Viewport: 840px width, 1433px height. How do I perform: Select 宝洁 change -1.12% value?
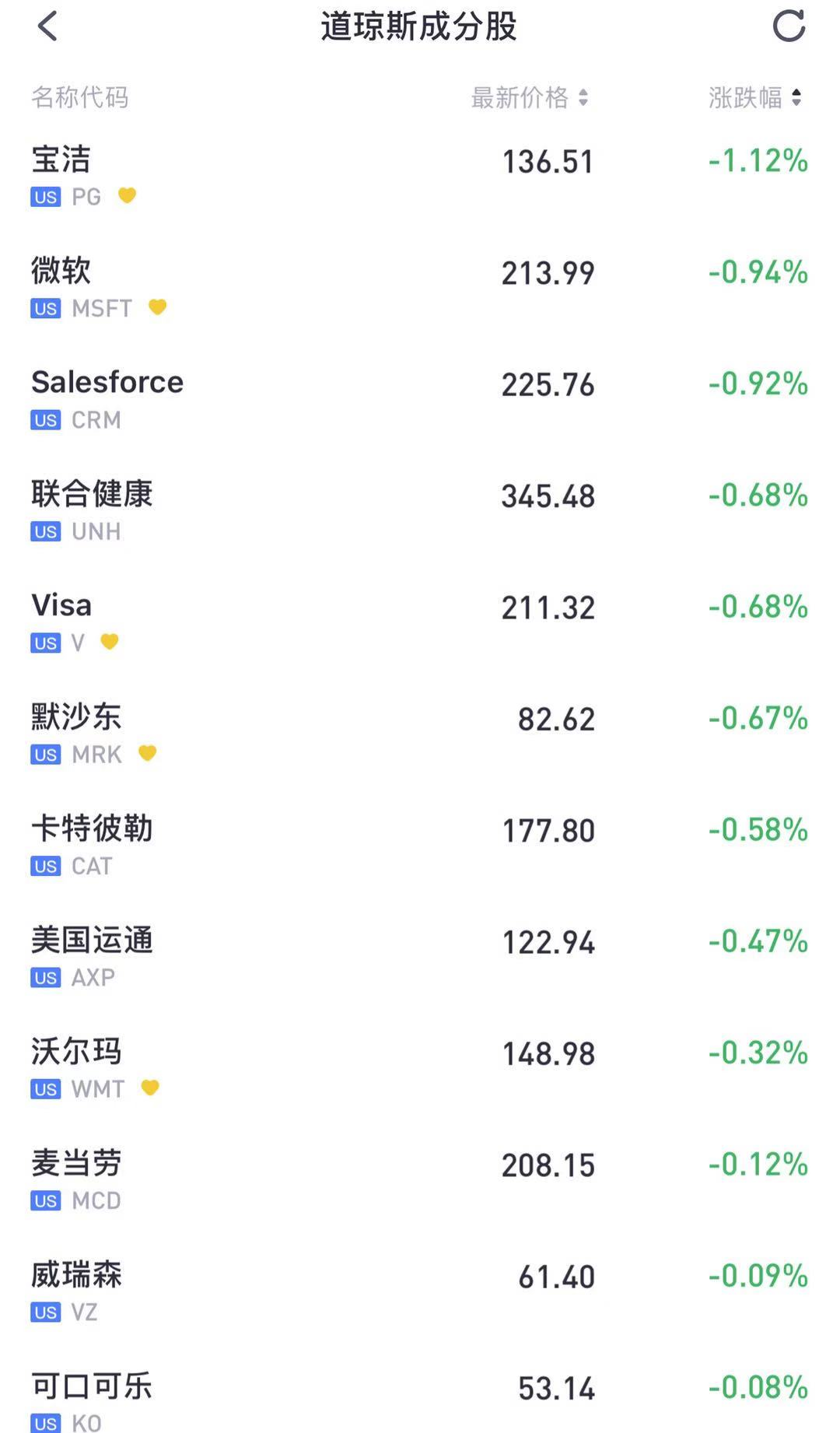[758, 161]
